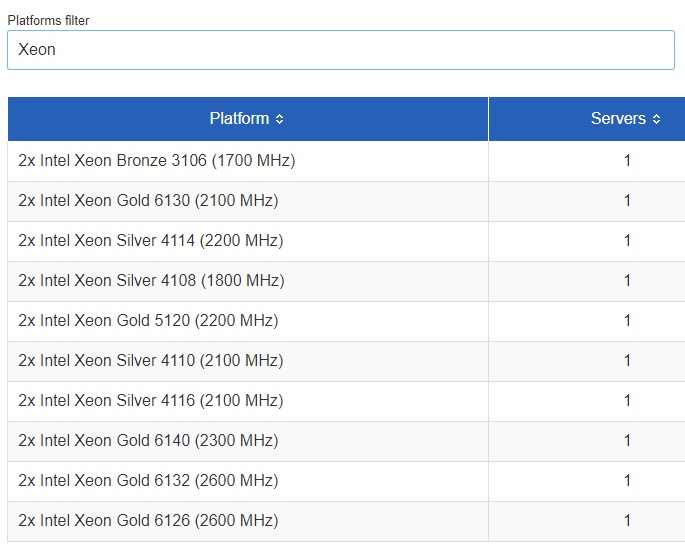Image resolution: width=685 pixels, height=544 pixels.
Task: Sort by the Servers column header
Action: click(618, 119)
